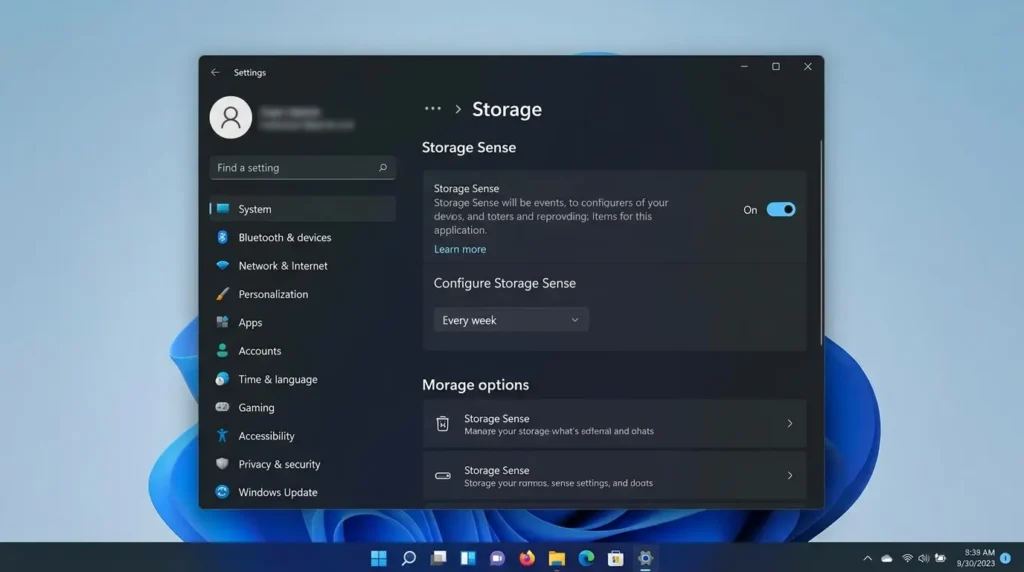Open the Wi-Fi tray icon
The height and width of the screenshot is (572, 1024).
tap(907, 558)
